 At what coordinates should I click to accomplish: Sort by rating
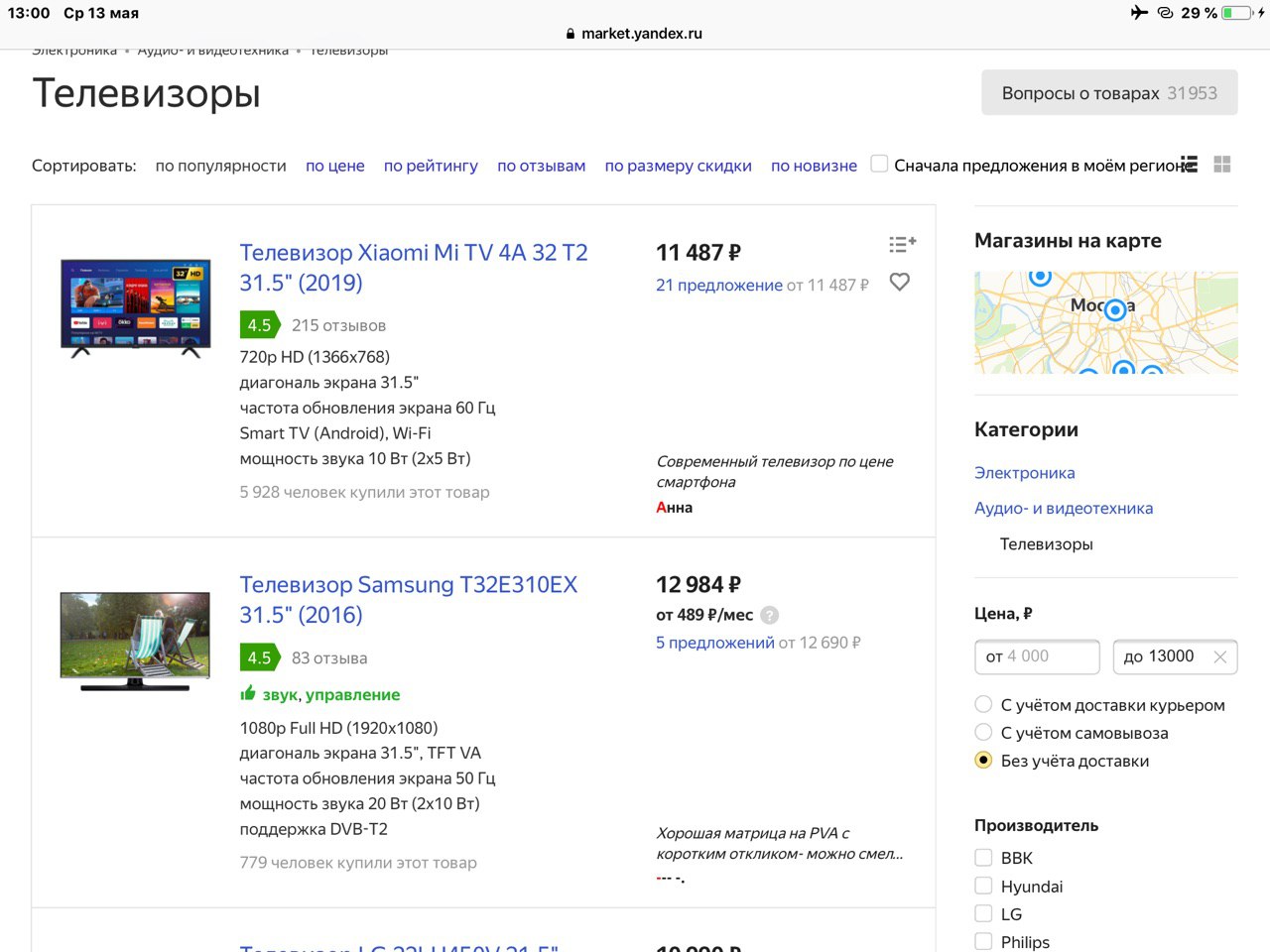pyautogui.click(x=431, y=166)
